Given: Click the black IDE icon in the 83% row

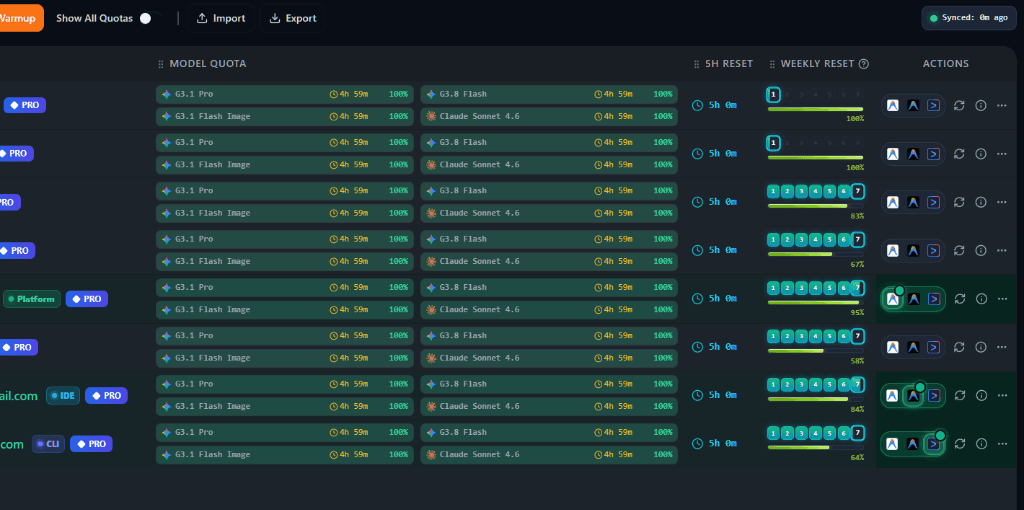Looking at the screenshot, I should pyautogui.click(x=913, y=202).
